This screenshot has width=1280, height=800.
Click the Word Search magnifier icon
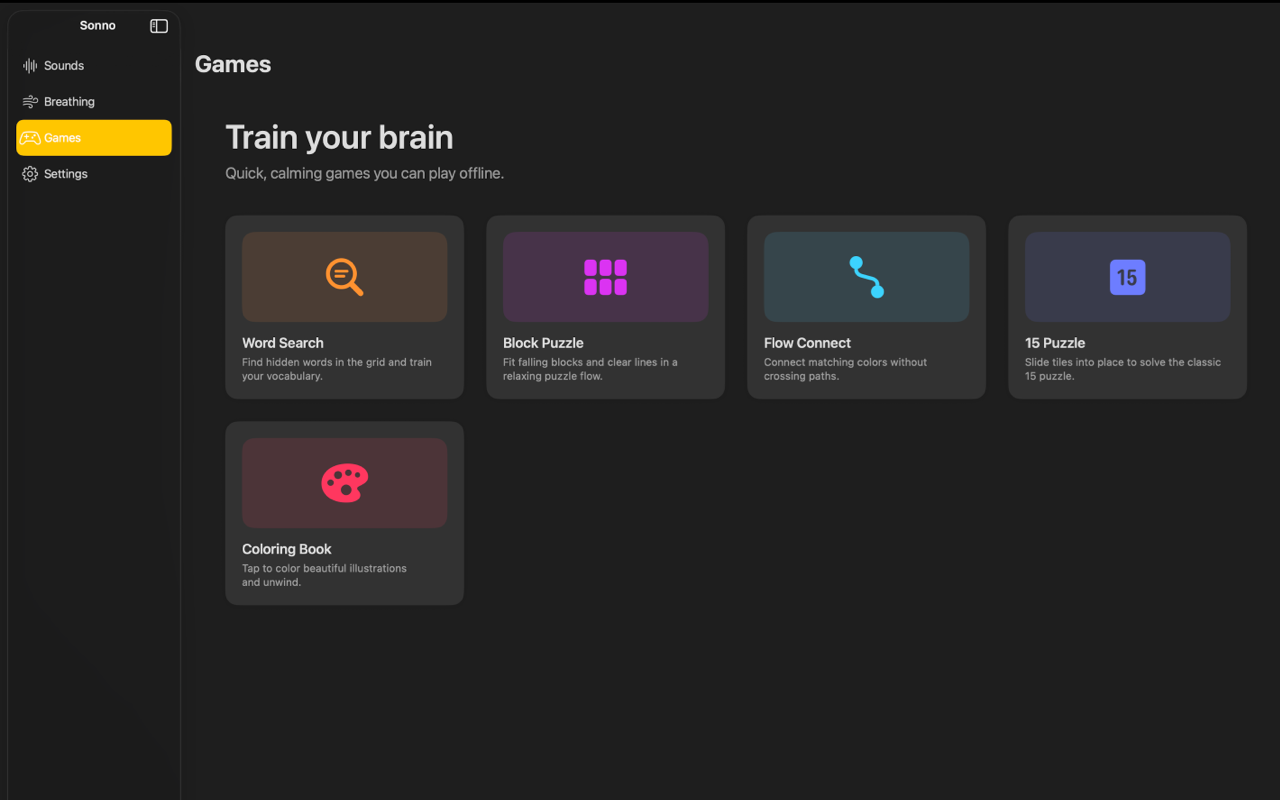(345, 277)
